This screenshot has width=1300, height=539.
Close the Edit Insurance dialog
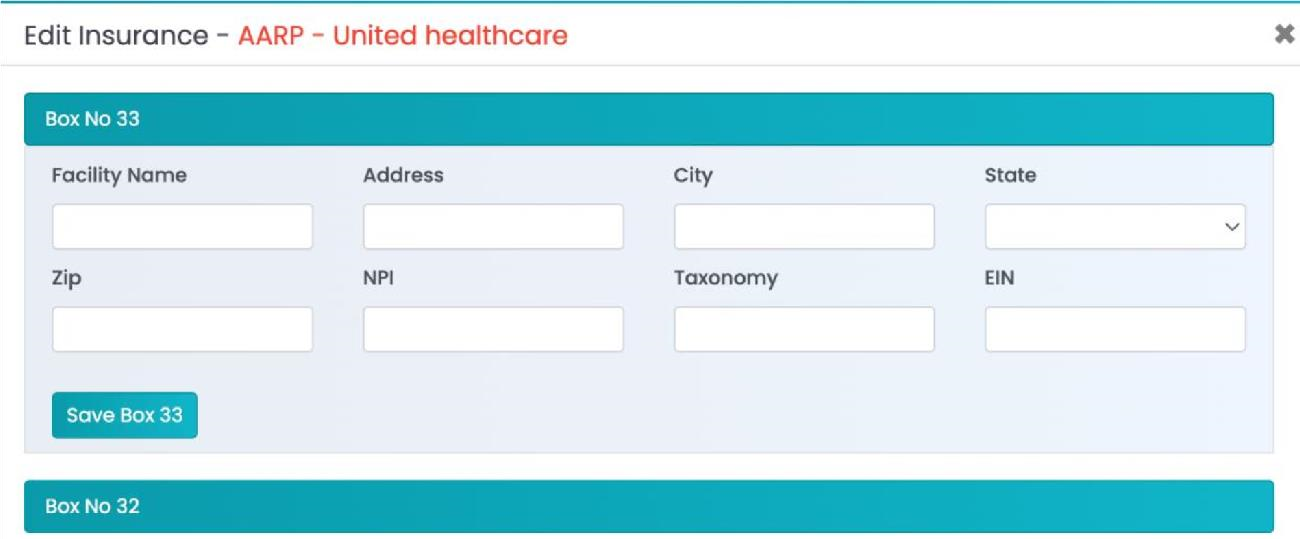pos(1283,35)
